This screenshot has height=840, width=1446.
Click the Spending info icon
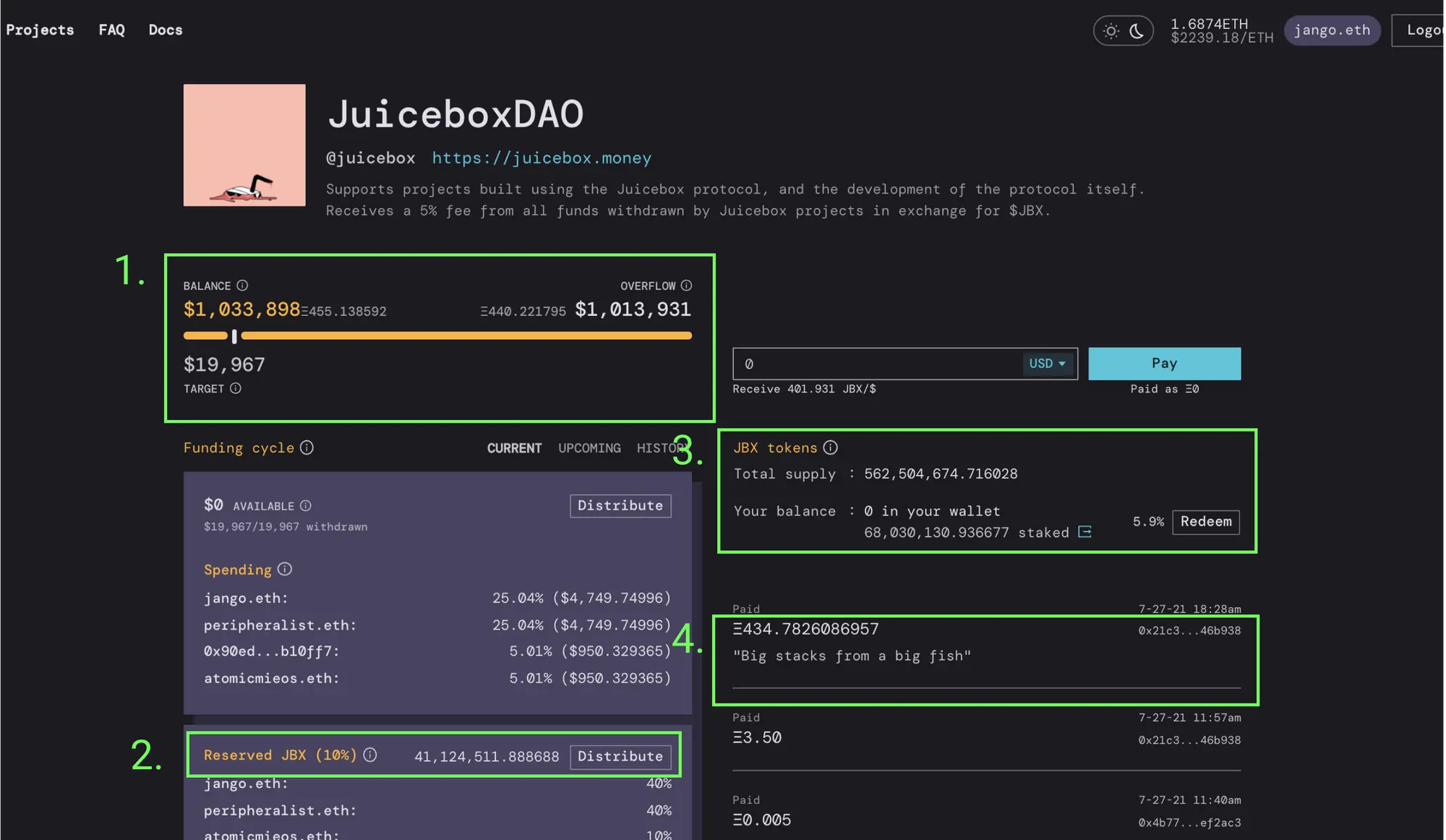[285, 569]
